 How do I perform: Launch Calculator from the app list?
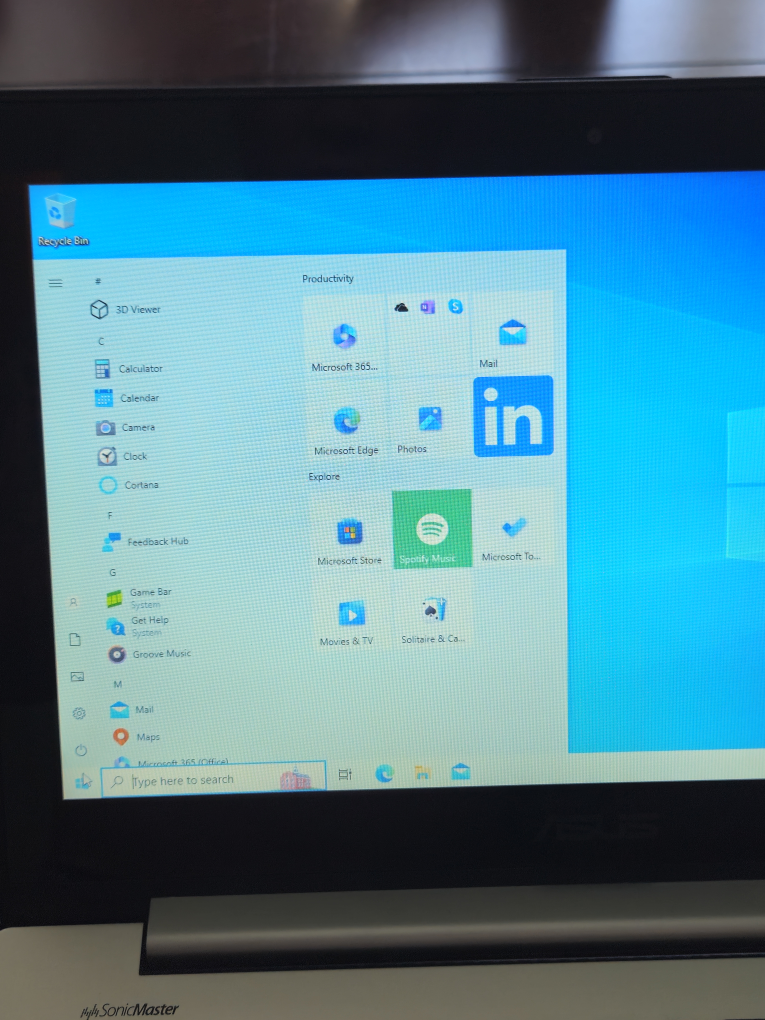[129, 368]
